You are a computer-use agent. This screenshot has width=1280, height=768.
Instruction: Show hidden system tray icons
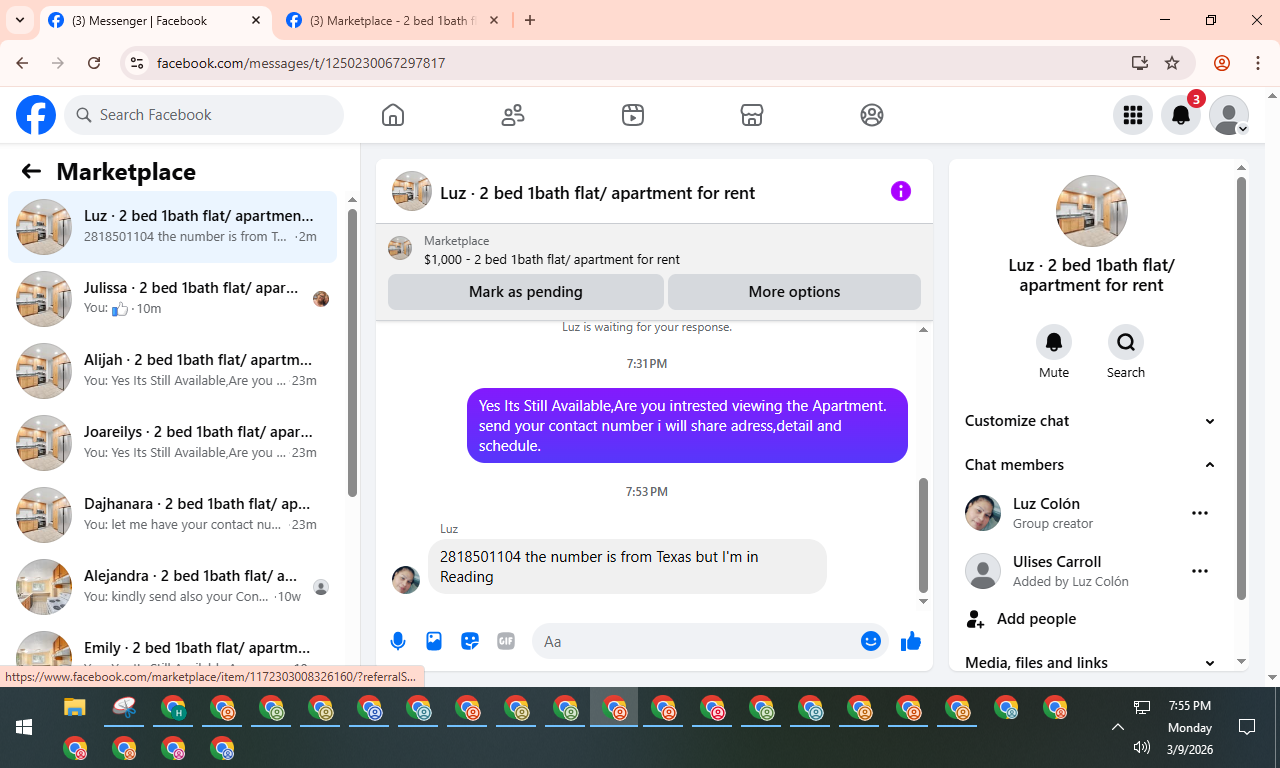point(1117,727)
